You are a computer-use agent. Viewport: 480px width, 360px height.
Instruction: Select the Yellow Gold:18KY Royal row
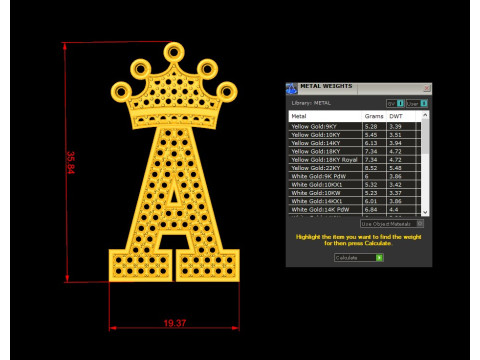[355, 160]
